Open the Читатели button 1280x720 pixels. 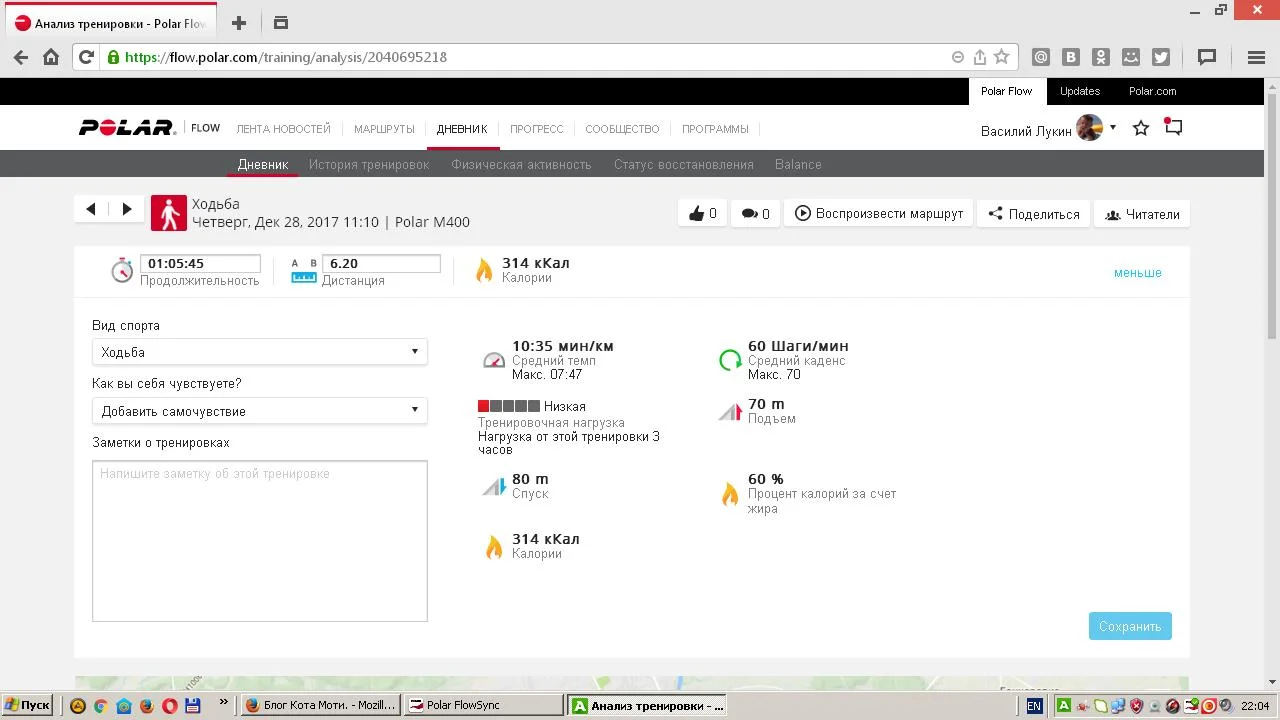pos(1142,213)
